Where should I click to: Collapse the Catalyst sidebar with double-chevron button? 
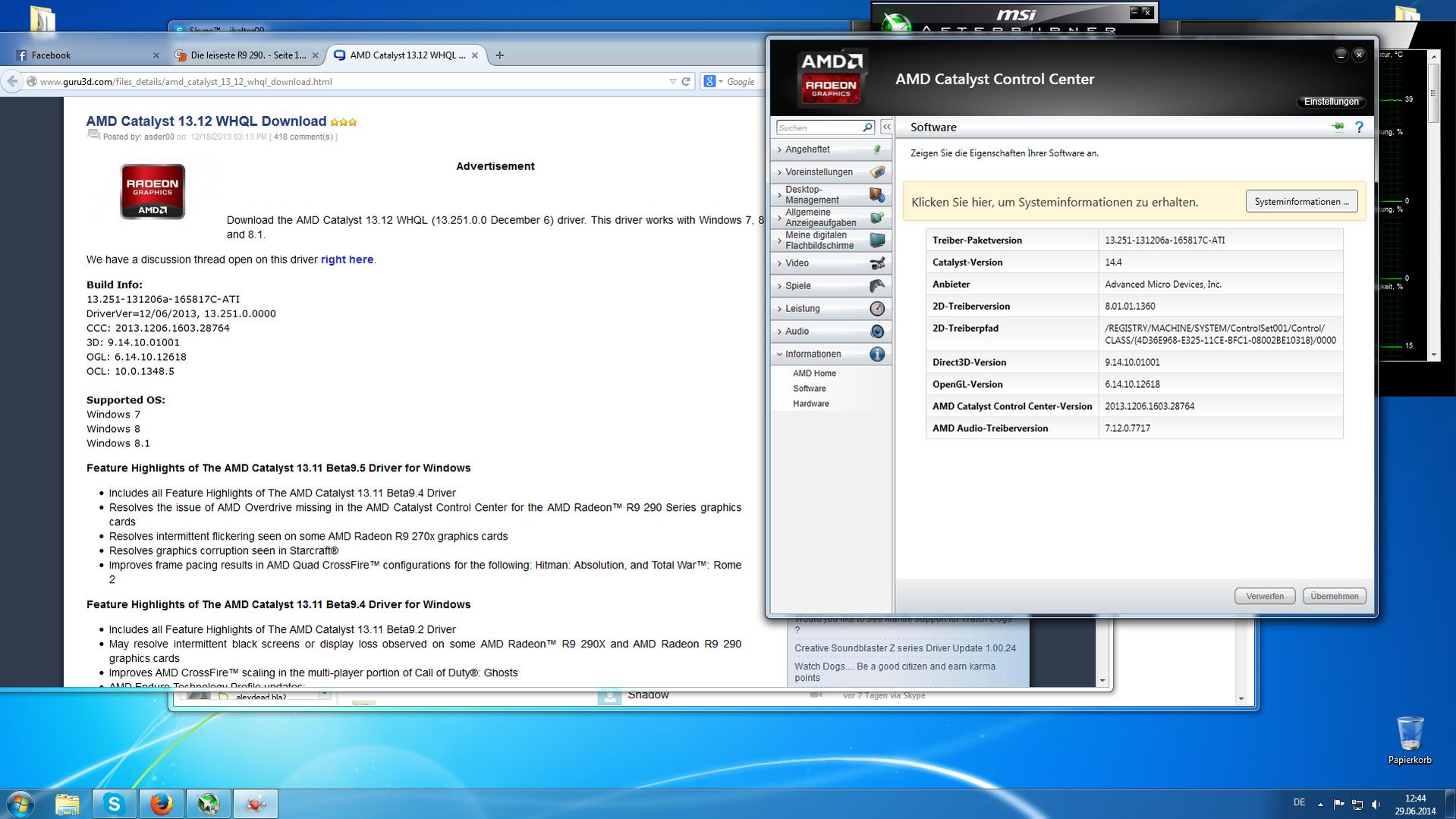886,128
